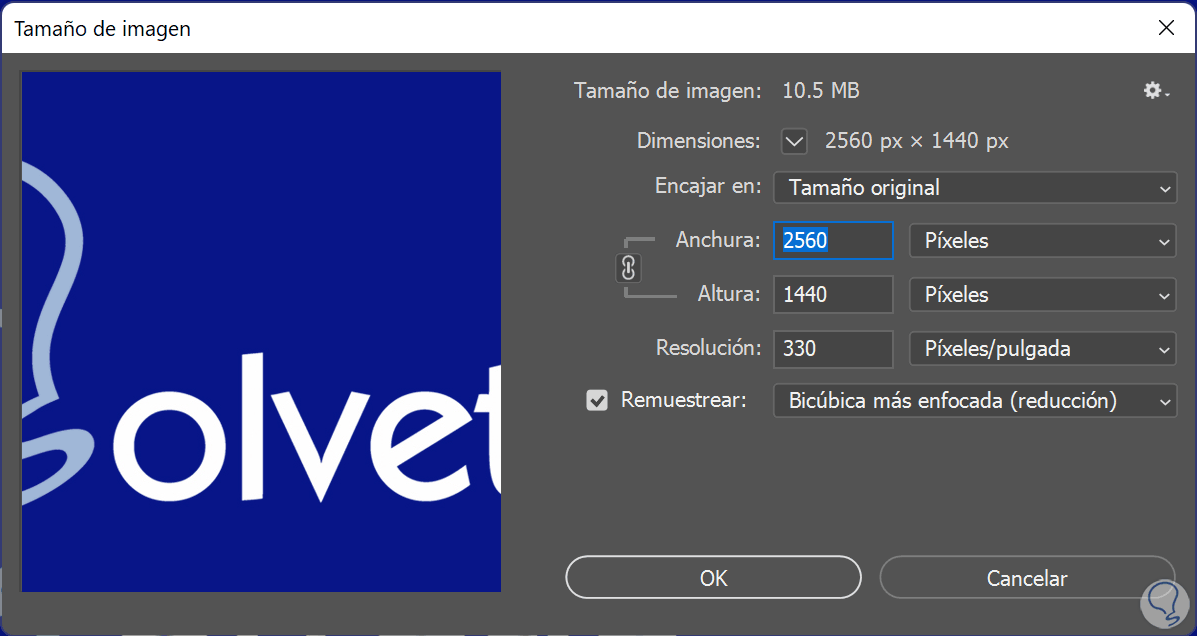Click the 'Resolución:' label
The height and width of the screenshot is (636, 1197).
point(708,348)
